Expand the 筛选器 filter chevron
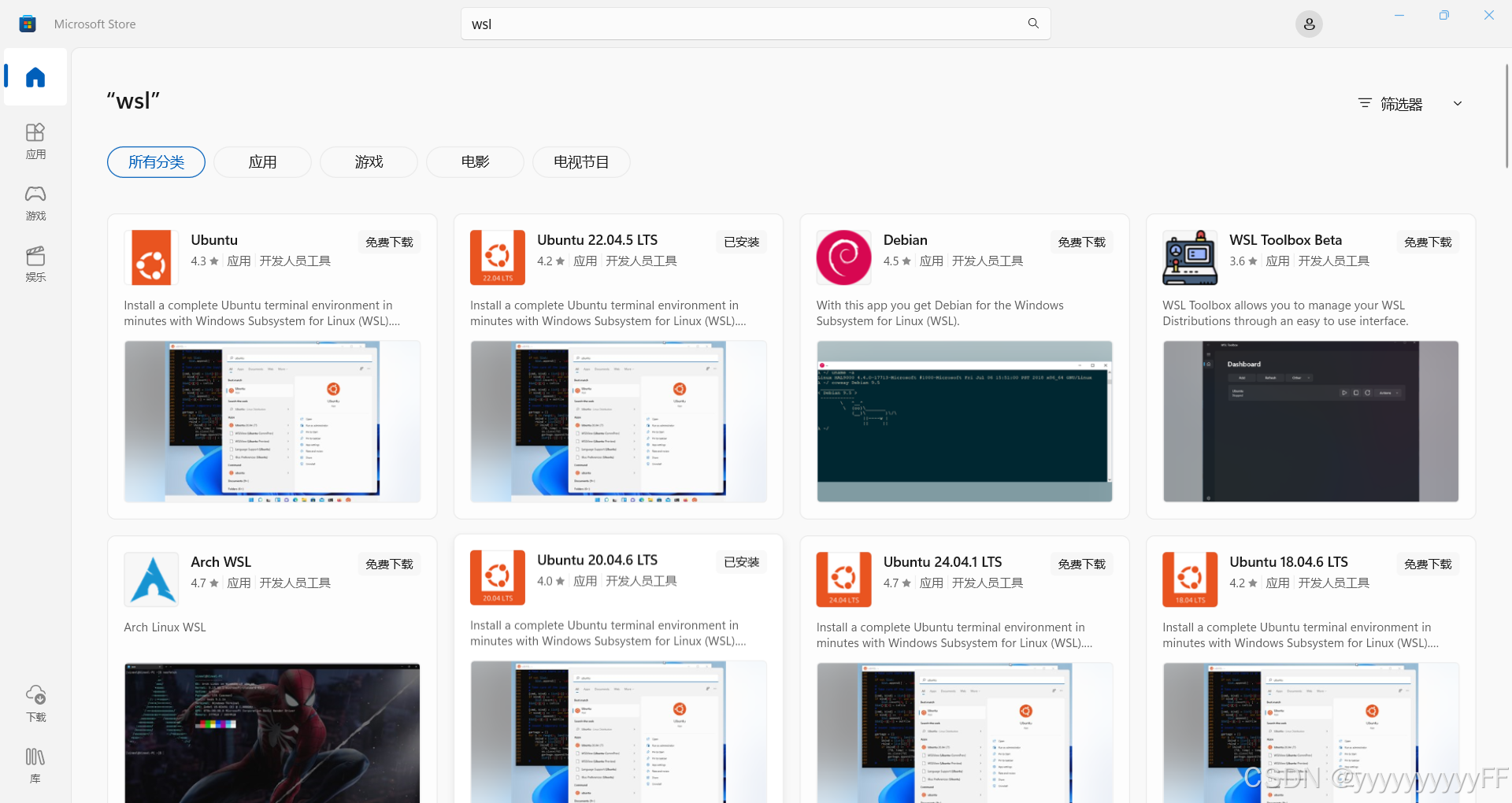The width and height of the screenshot is (1512, 803). pyautogui.click(x=1458, y=104)
